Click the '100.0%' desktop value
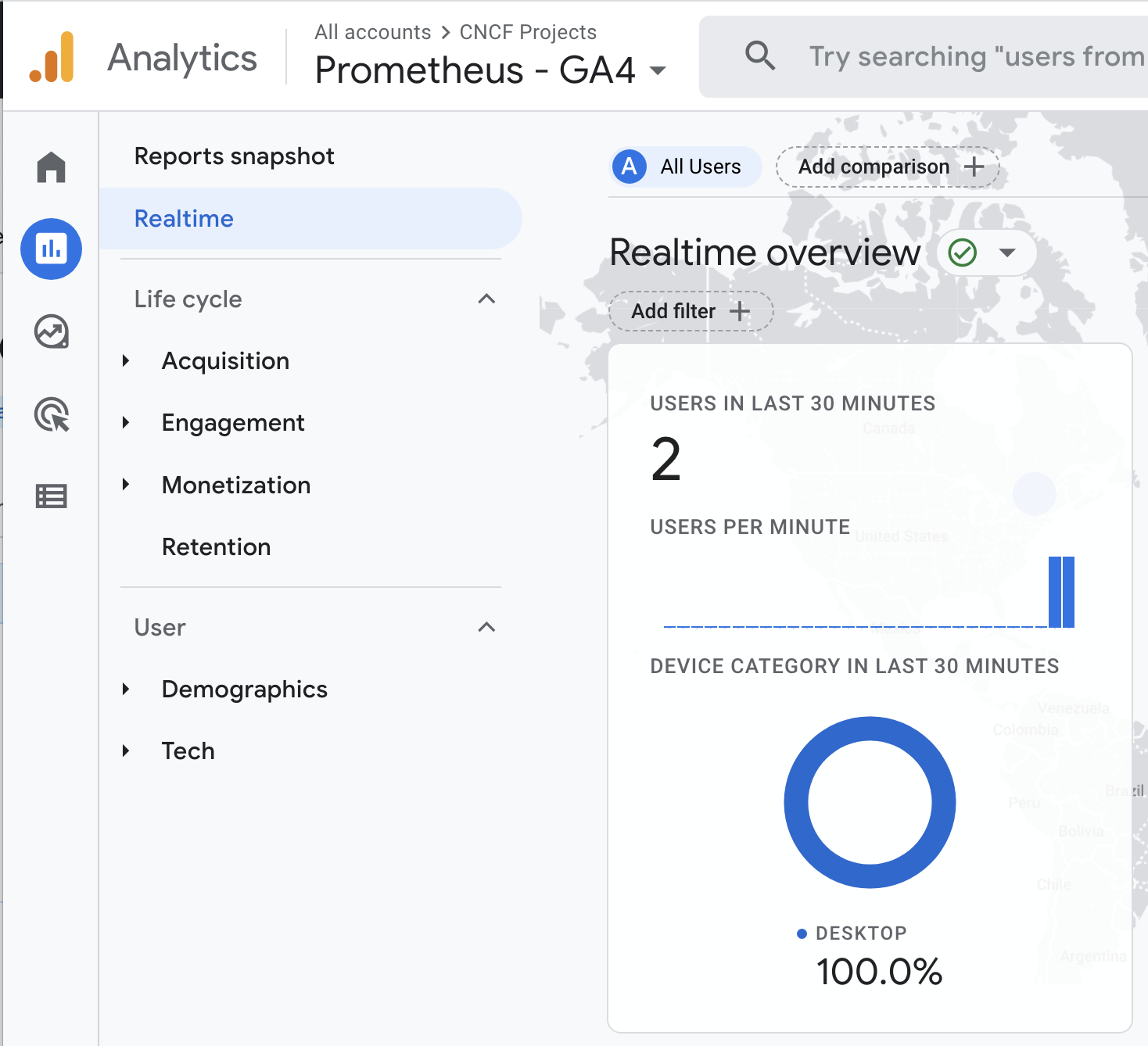 (x=879, y=972)
